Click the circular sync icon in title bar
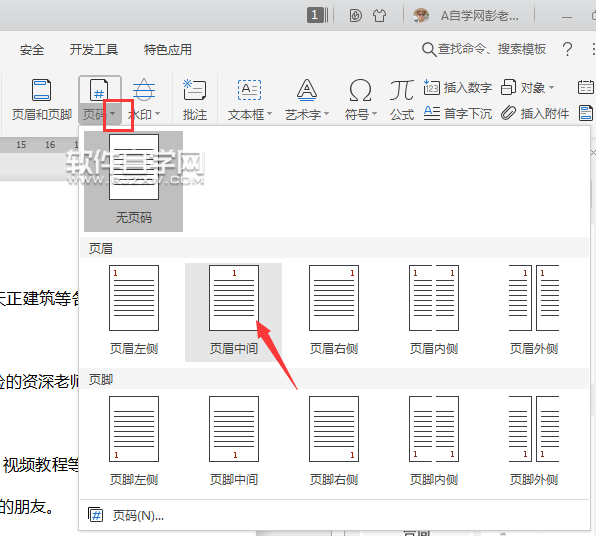The image size is (596, 536). click(x=355, y=16)
